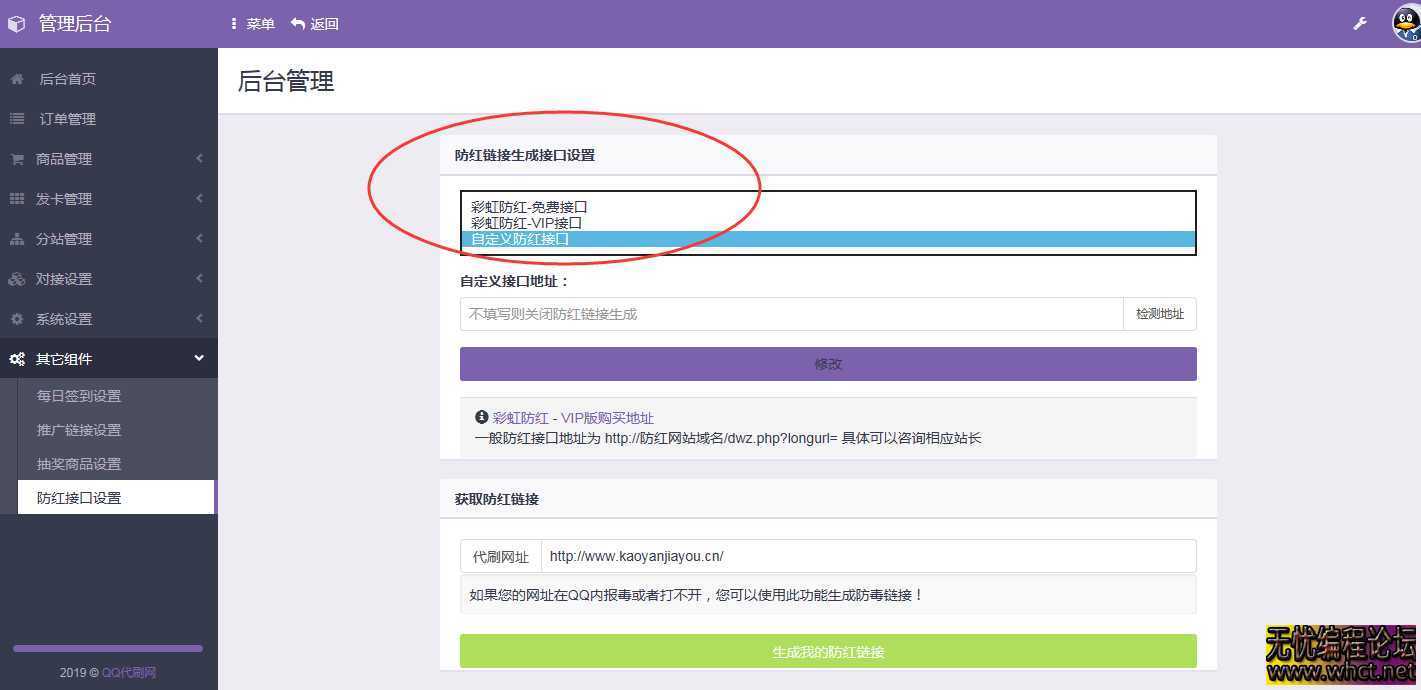Click the QQ avatar in top bar

[1400, 22]
